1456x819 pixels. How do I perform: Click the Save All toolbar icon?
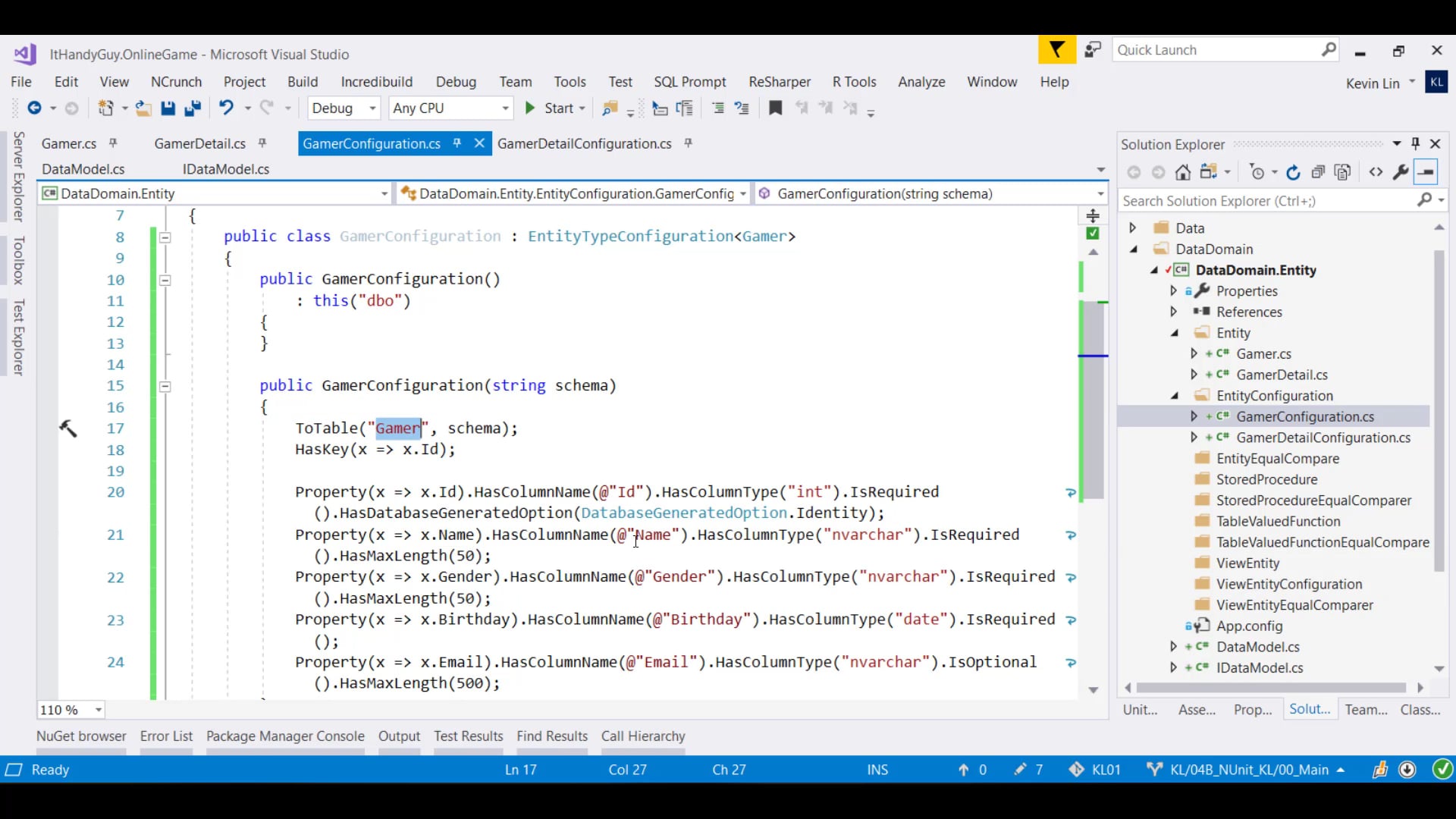point(193,108)
